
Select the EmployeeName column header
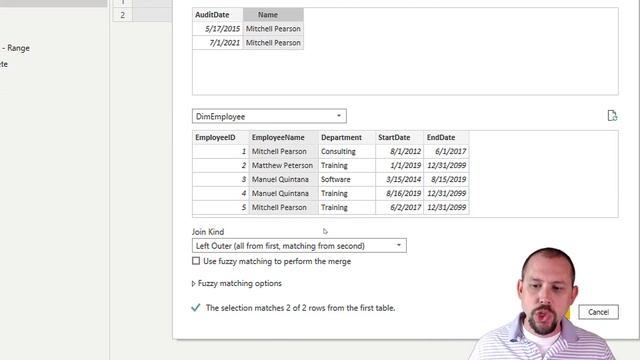coord(284,138)
